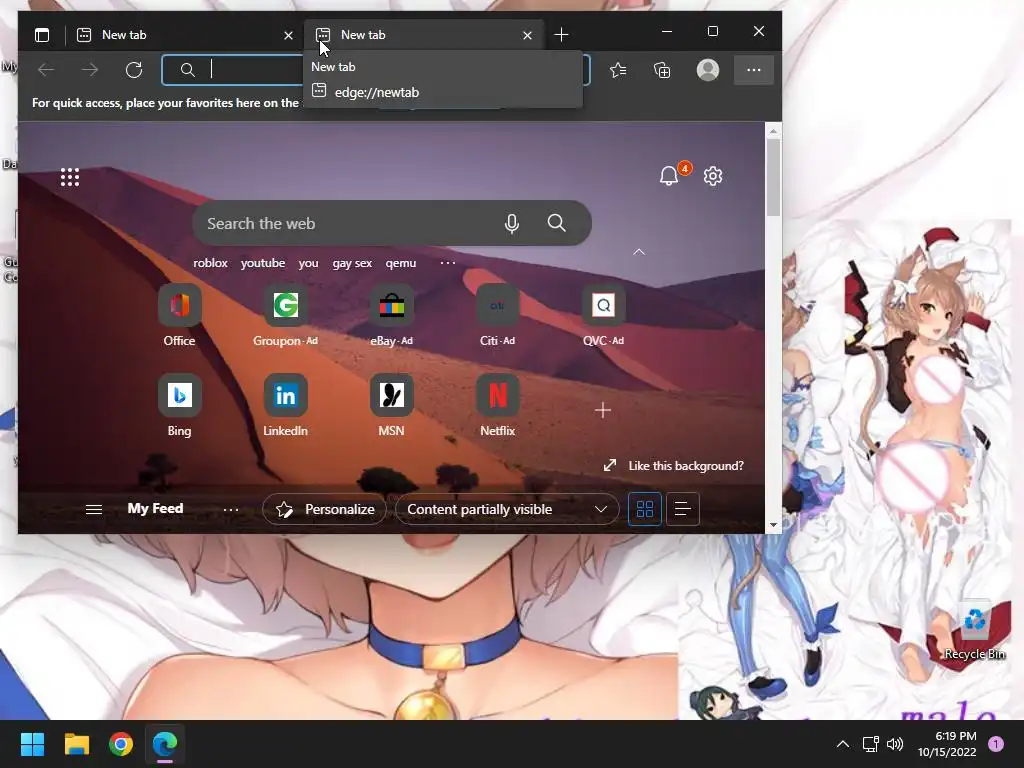Open the LinkedIn quick link
Screen dimensions: 1024x768
285,406
